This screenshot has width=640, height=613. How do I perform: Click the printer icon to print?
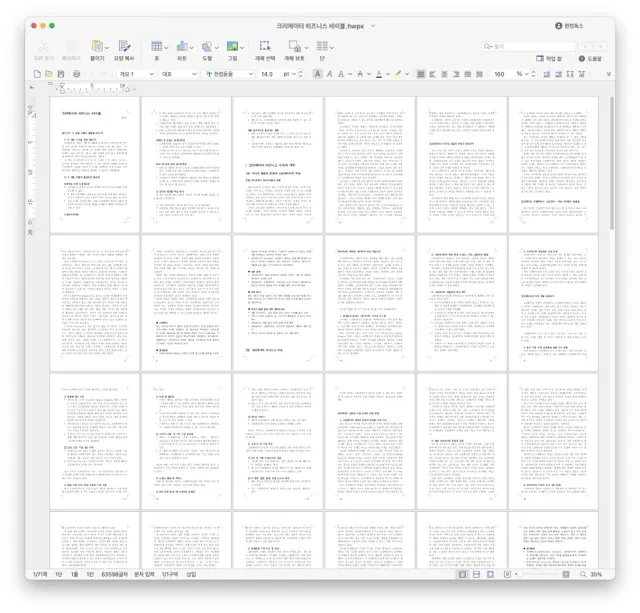tap(76, 74)
